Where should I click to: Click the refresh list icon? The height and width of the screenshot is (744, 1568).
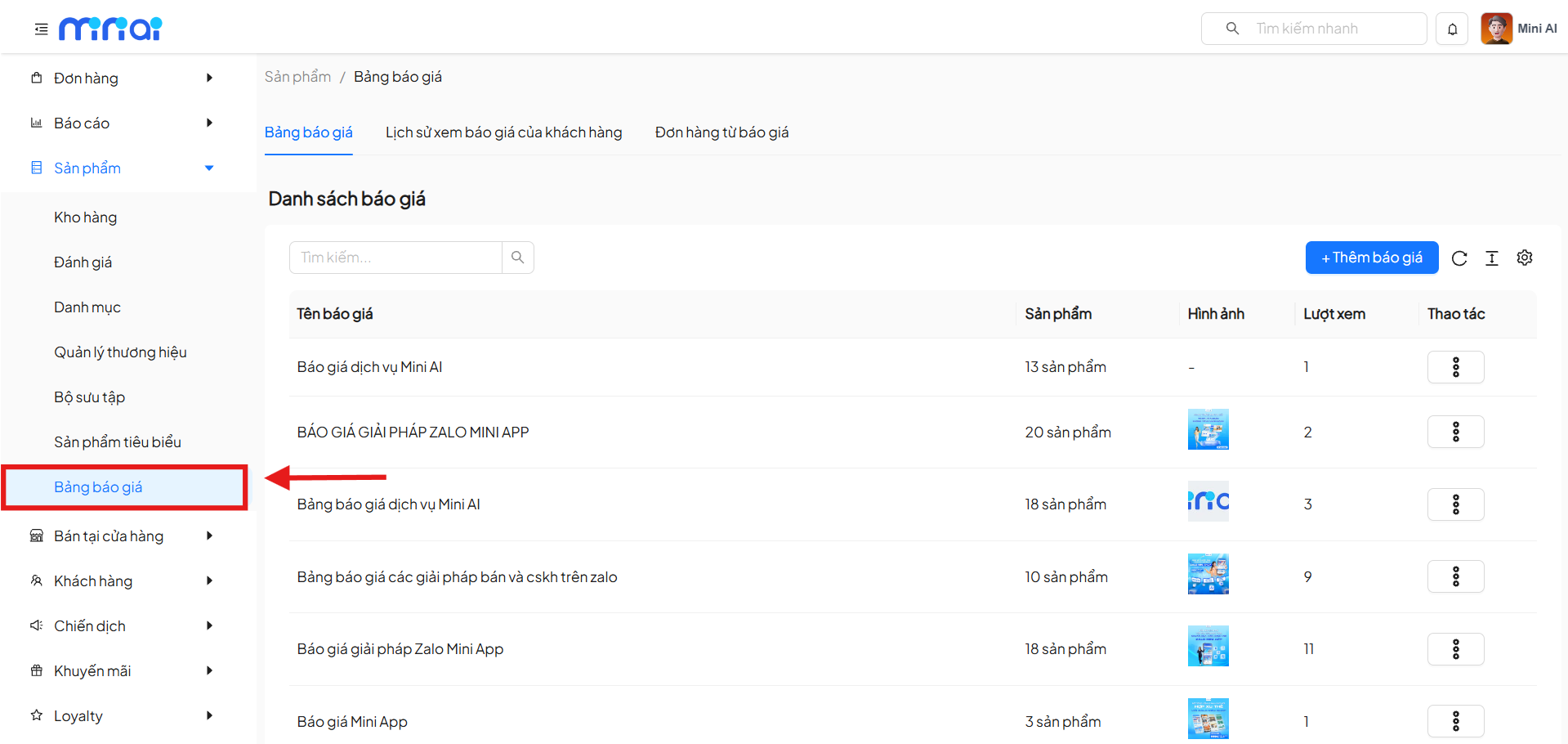[1459, 258]
